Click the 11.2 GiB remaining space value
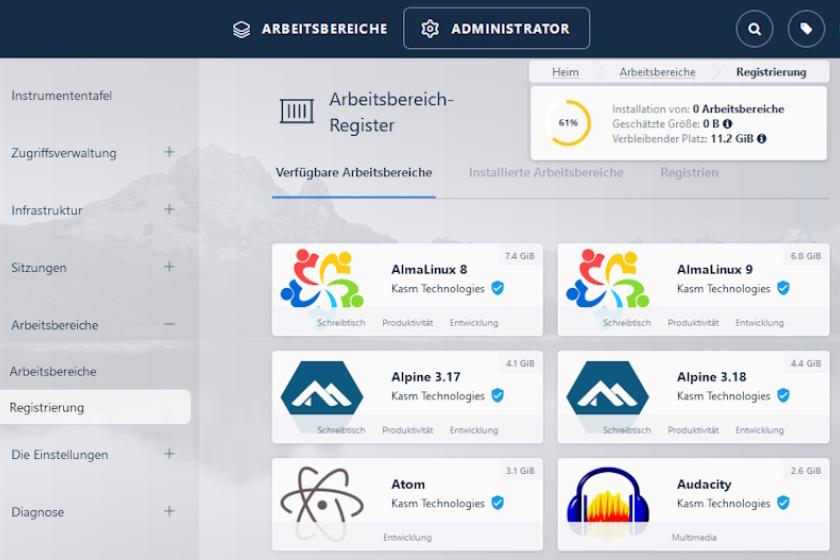 (732, 139)
